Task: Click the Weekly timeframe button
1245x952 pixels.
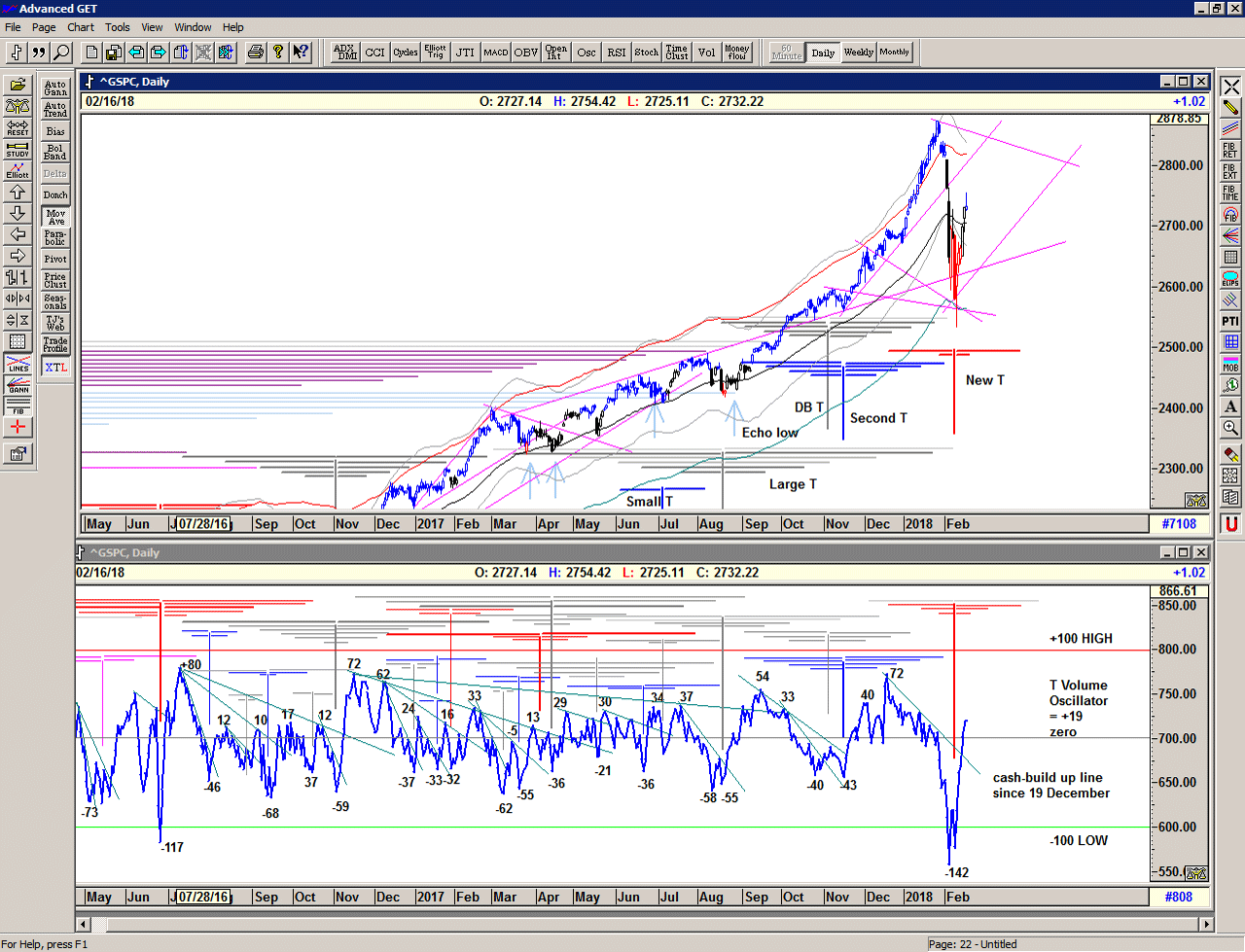Action: pos(858,53)
